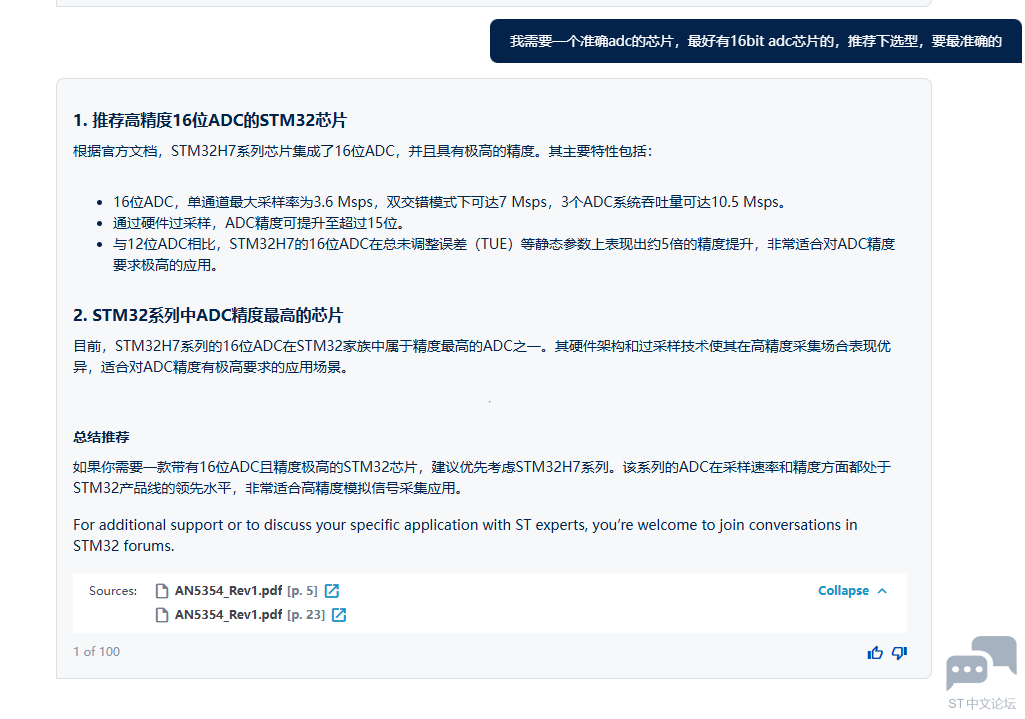Click the document icon of the second source
The height and width of the screenshot is (719, 1025).
click(x=162, y=615)
